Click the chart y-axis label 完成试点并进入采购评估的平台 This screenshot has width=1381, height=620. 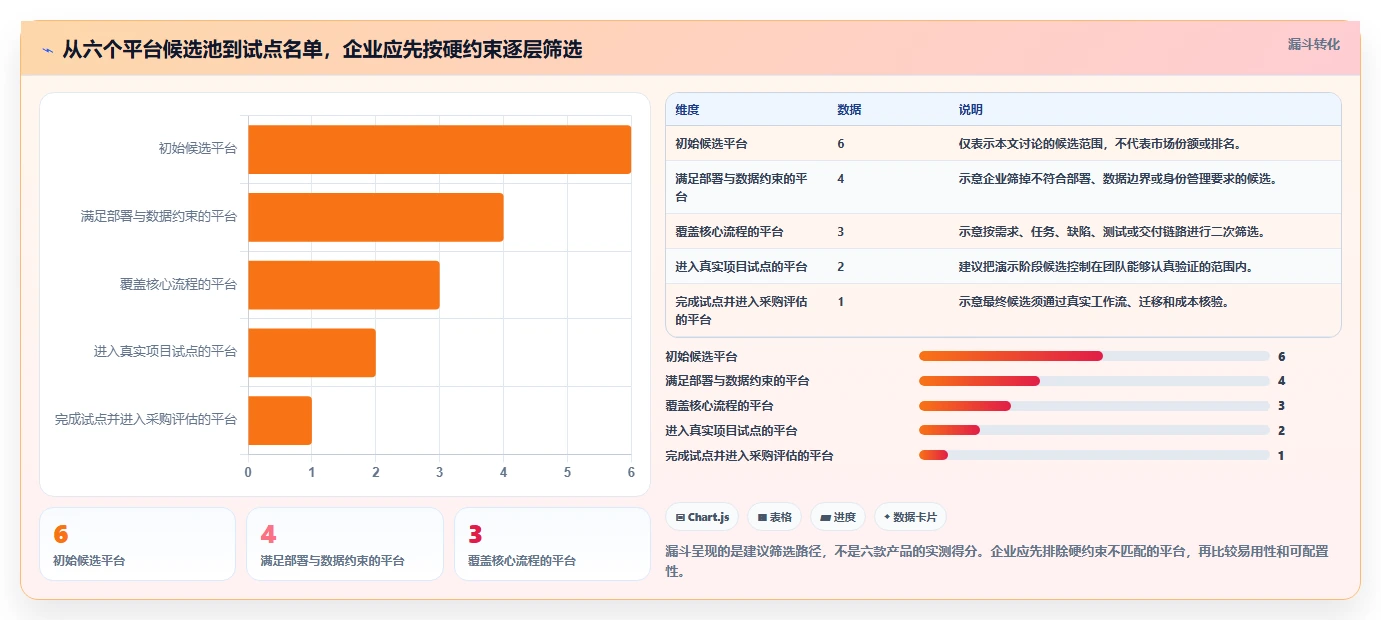[x=146, y=420]
